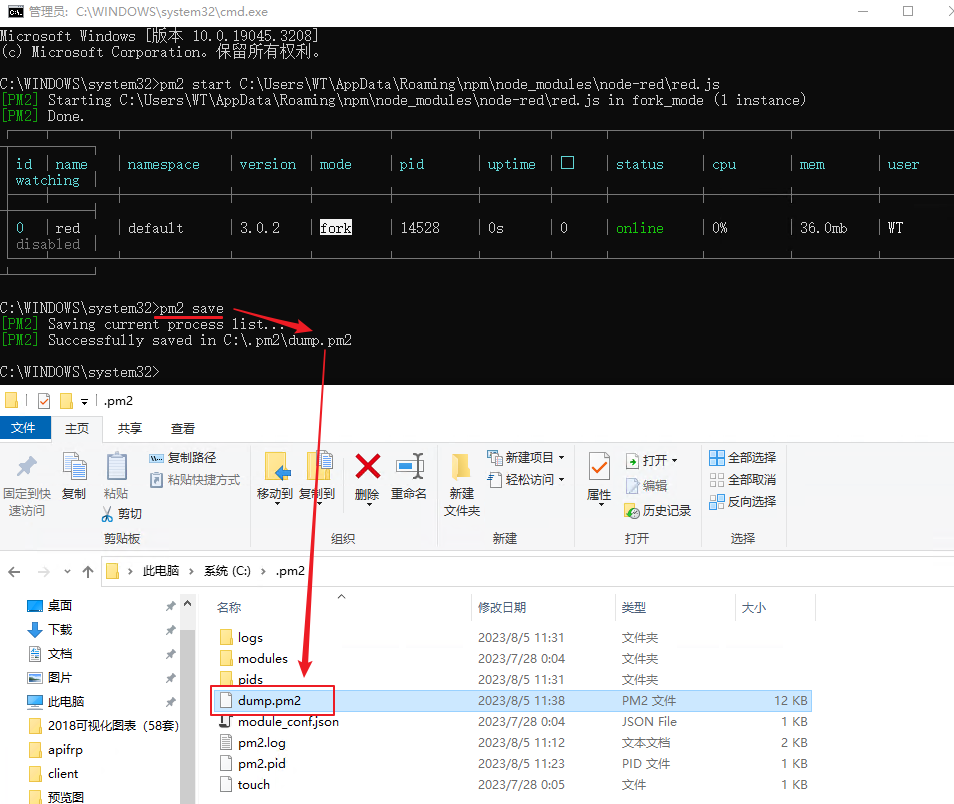Click the Pin to Quick access icon
Viewport: 954px width, 804px height.
pos(27,467)
